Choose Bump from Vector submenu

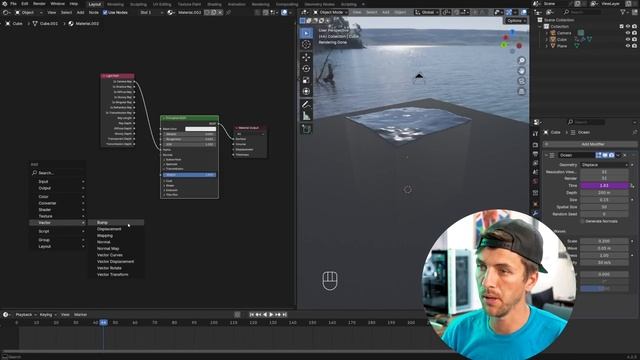[x=116, y=222]
